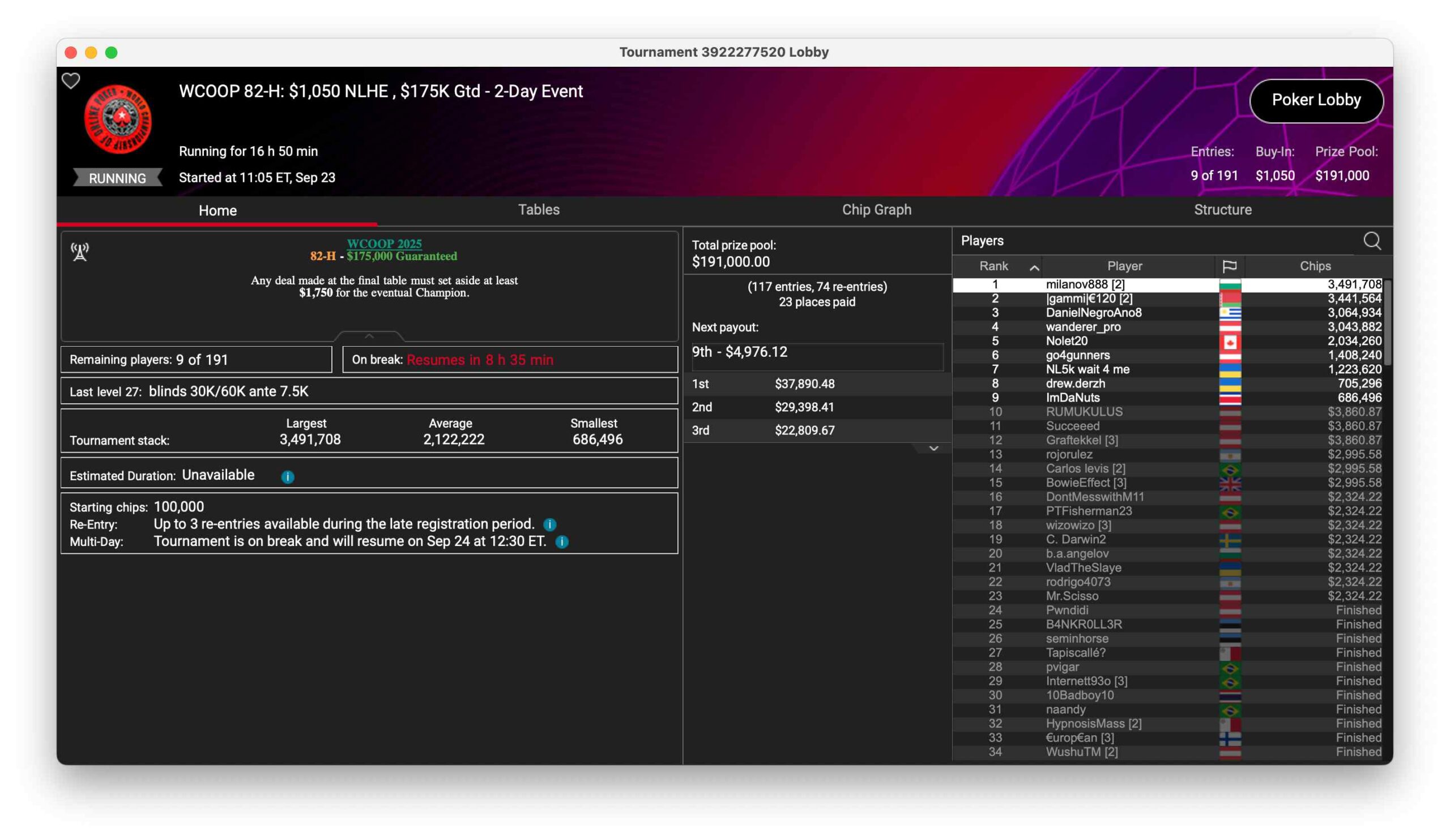Click the WCOOP tournament logo chip
Screen dimensions: 1450x840
(x=118, y=119)
